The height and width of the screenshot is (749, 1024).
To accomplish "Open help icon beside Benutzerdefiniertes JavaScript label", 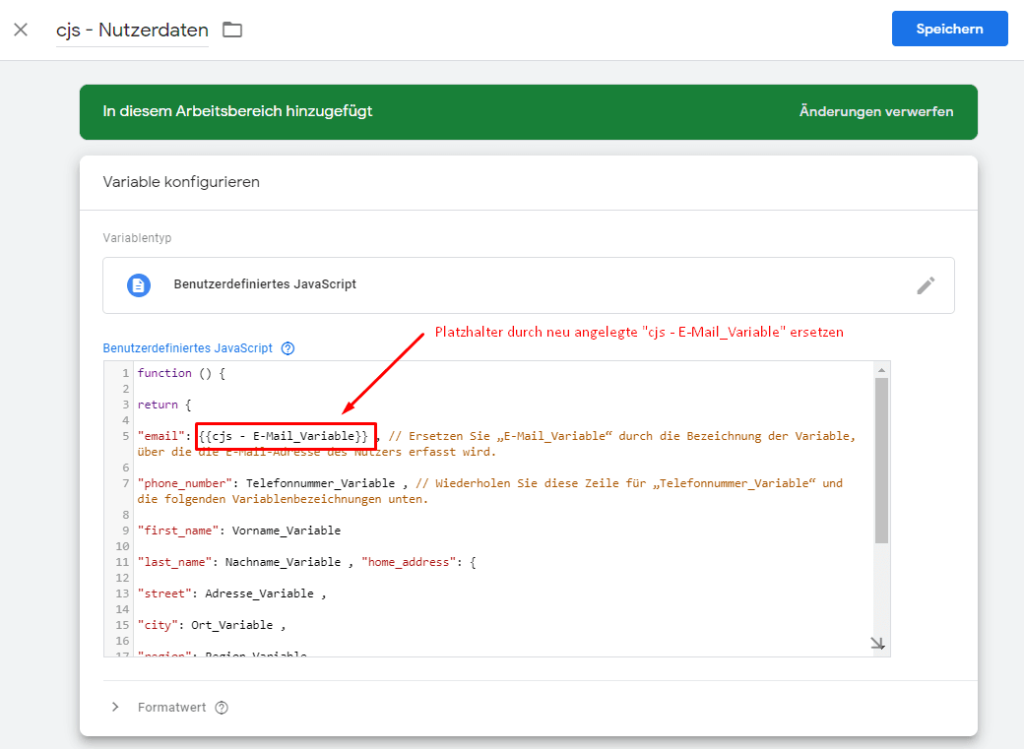I will point(288,348).
